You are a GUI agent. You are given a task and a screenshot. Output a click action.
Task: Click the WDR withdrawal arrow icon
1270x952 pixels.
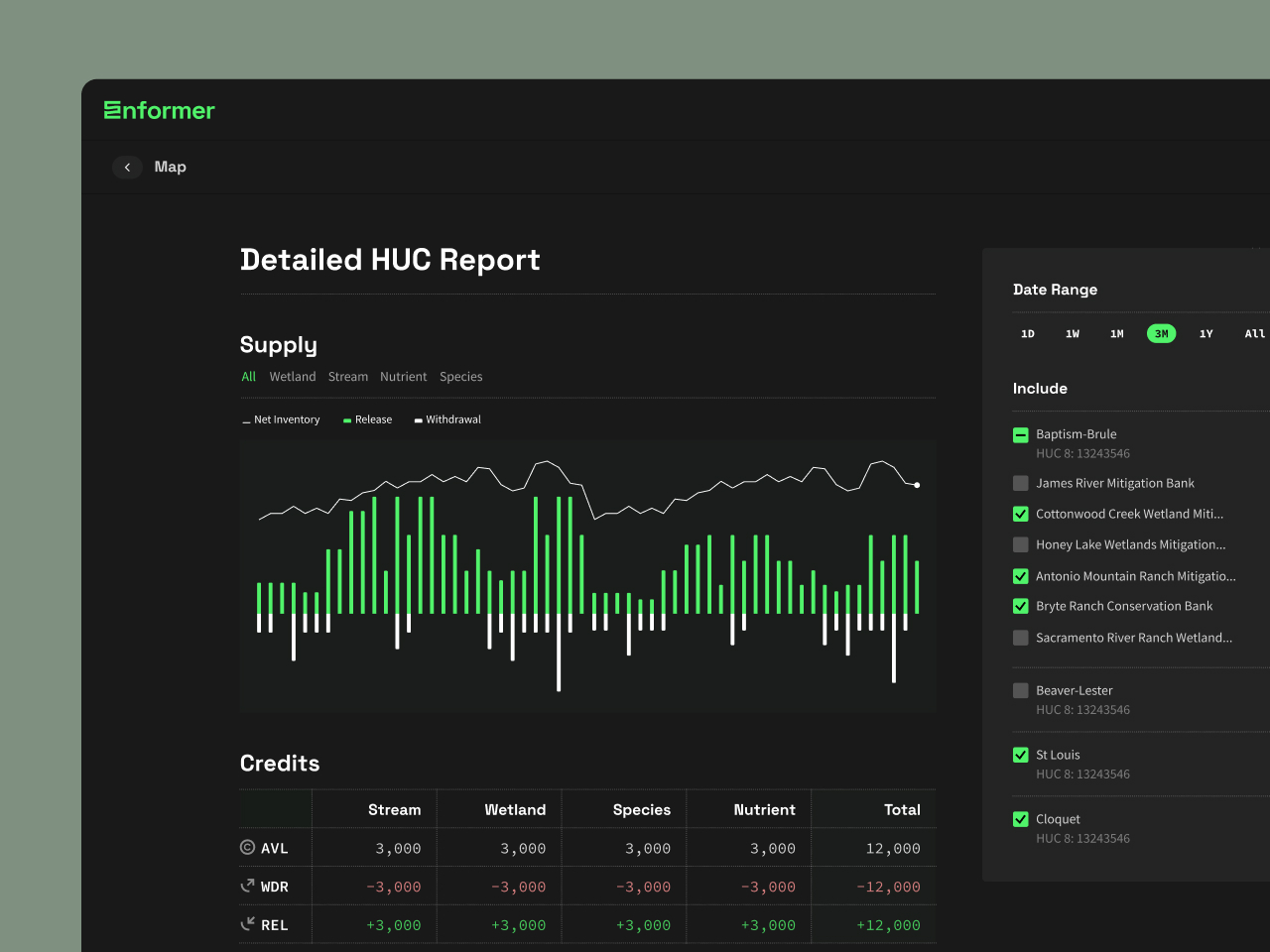248,886
